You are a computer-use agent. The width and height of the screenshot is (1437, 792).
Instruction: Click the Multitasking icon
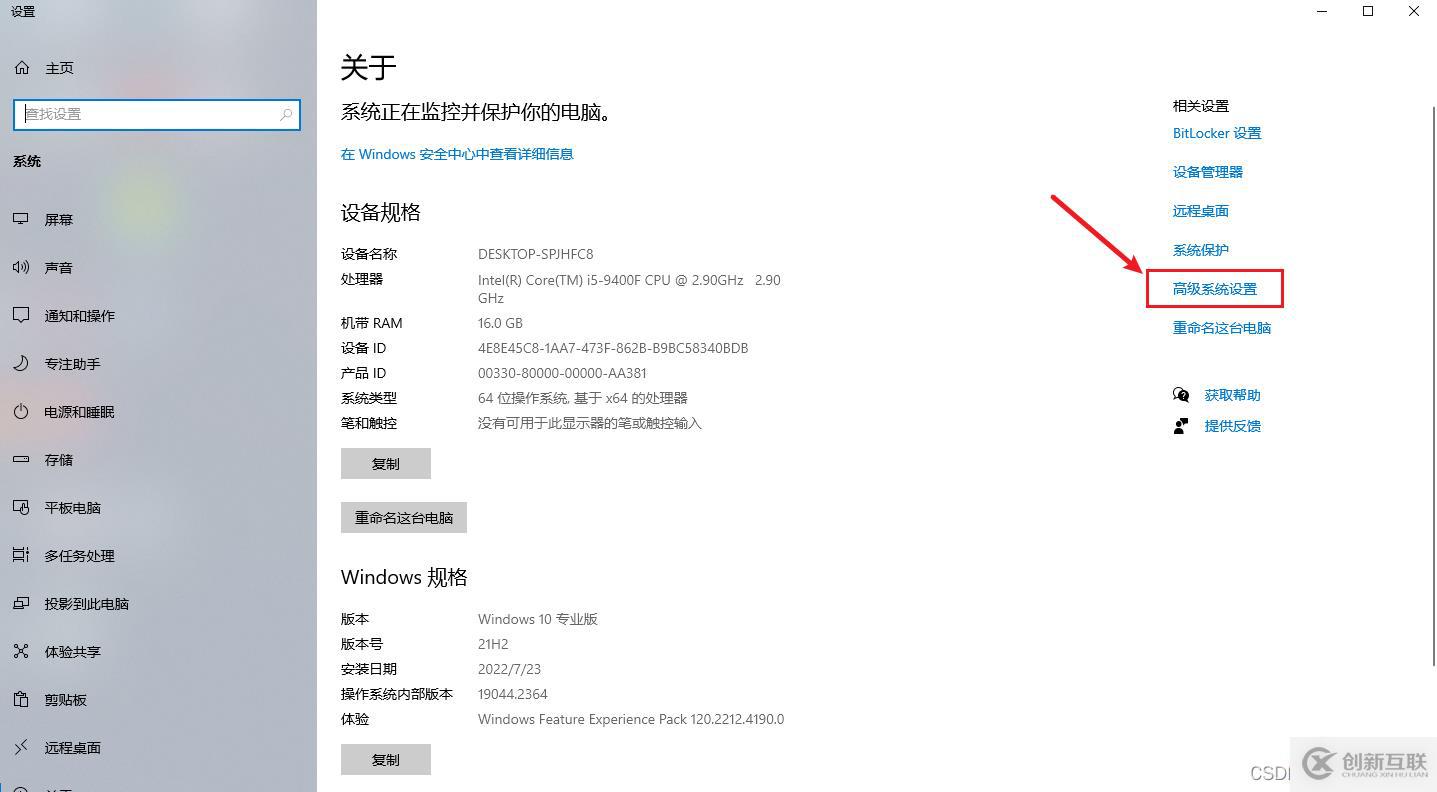21,555
